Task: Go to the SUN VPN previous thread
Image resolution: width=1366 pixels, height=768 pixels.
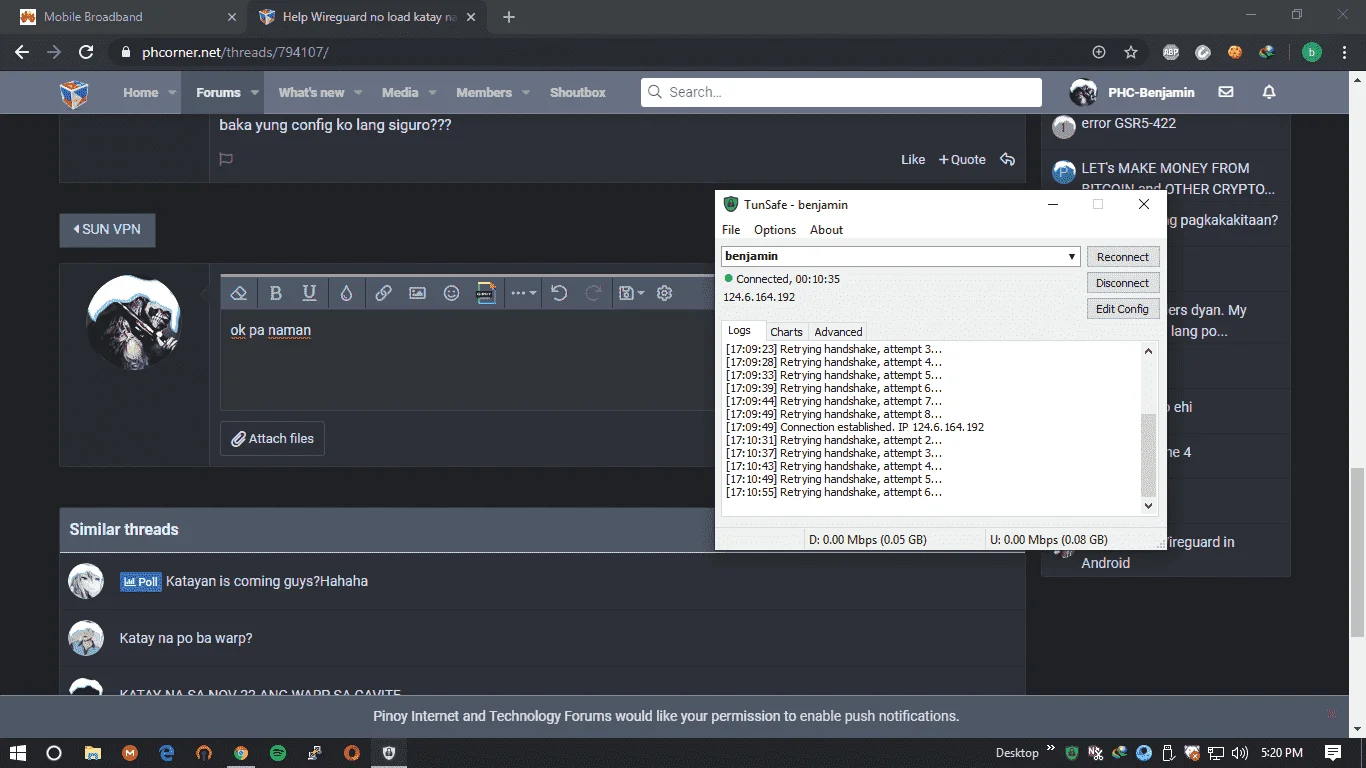Action: tap(107, 229)
